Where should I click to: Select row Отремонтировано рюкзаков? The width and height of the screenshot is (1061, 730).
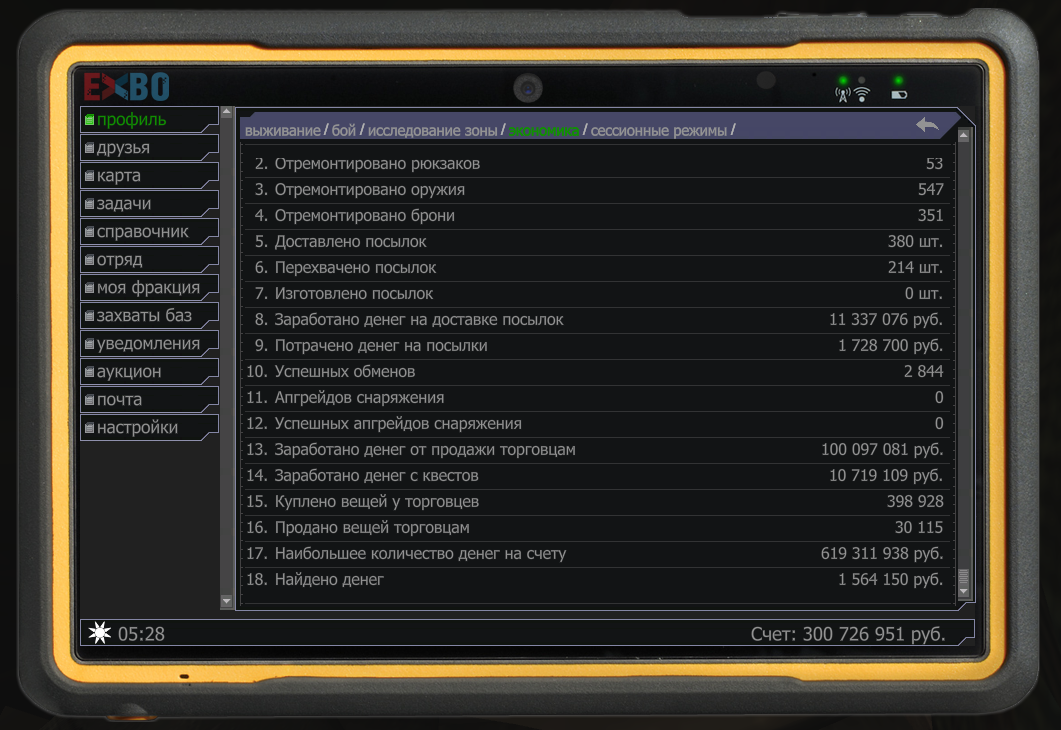[596, 164]
